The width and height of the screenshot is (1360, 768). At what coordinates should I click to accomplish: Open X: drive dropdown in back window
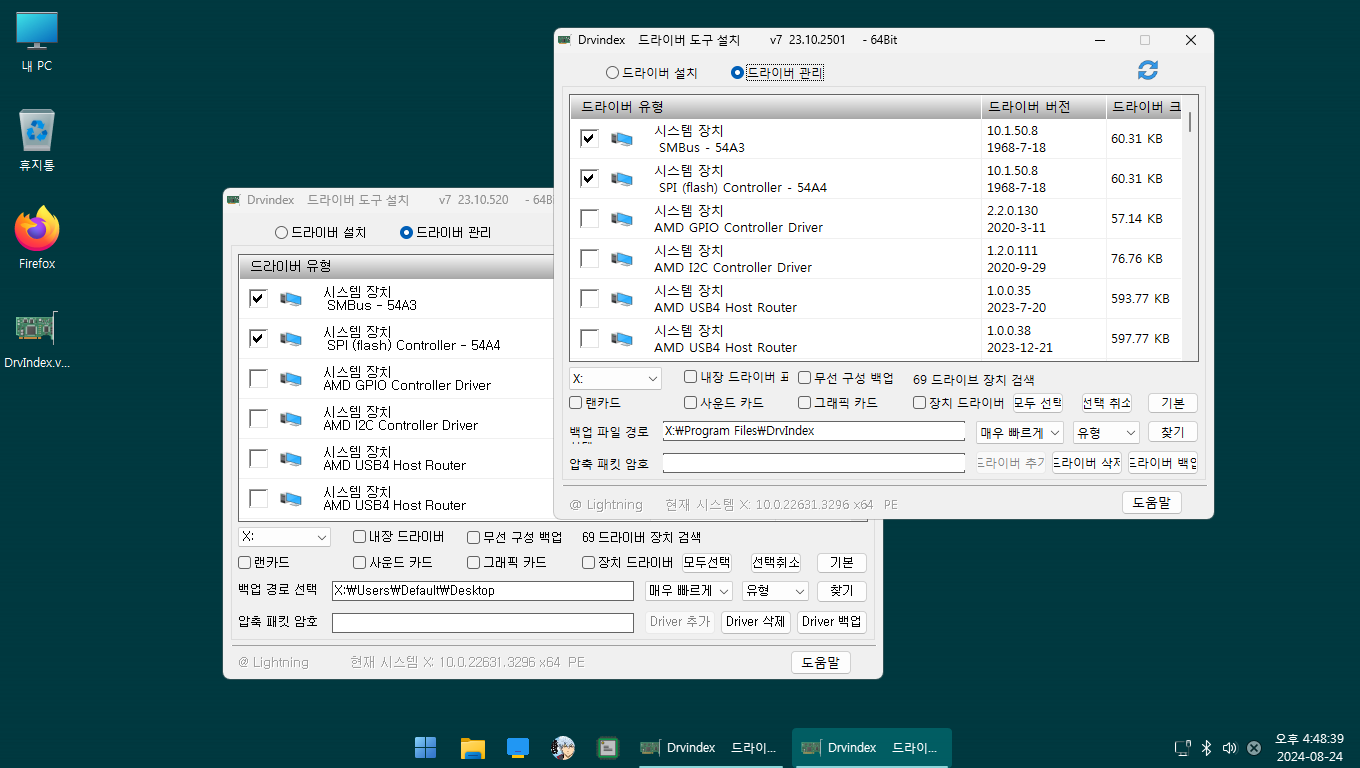click(284, 537)
